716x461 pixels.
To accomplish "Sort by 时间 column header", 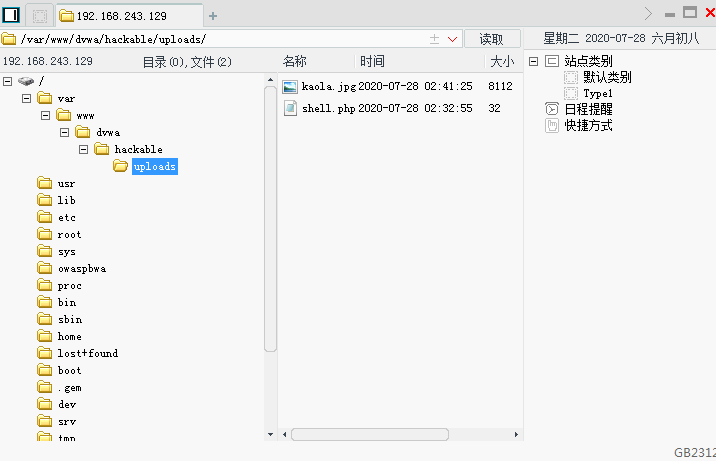I will pos(372,61).
